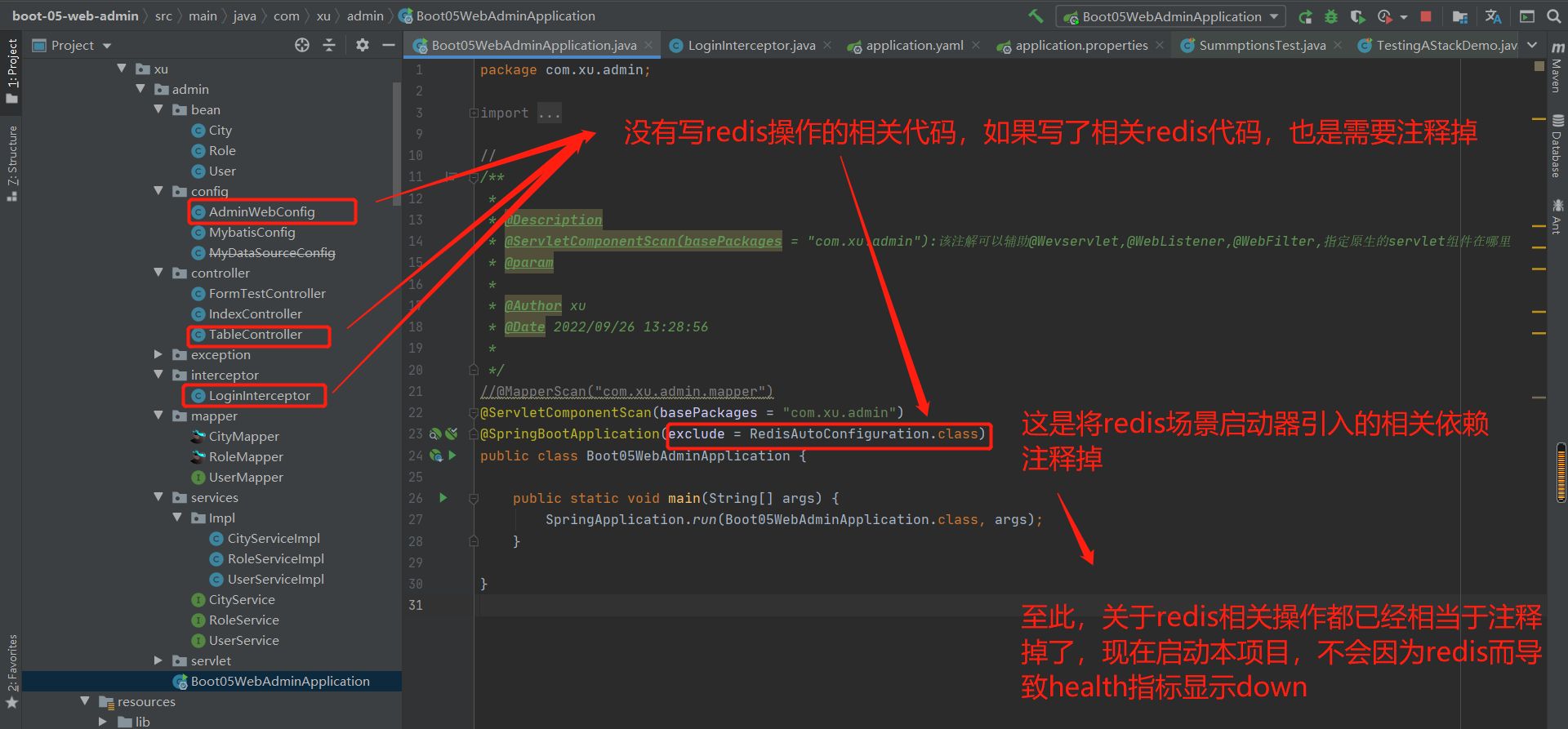The image size is (1568, 729).
Task: Select the Boot05WebAdminApplication.java tab
Action: (534, 46)
